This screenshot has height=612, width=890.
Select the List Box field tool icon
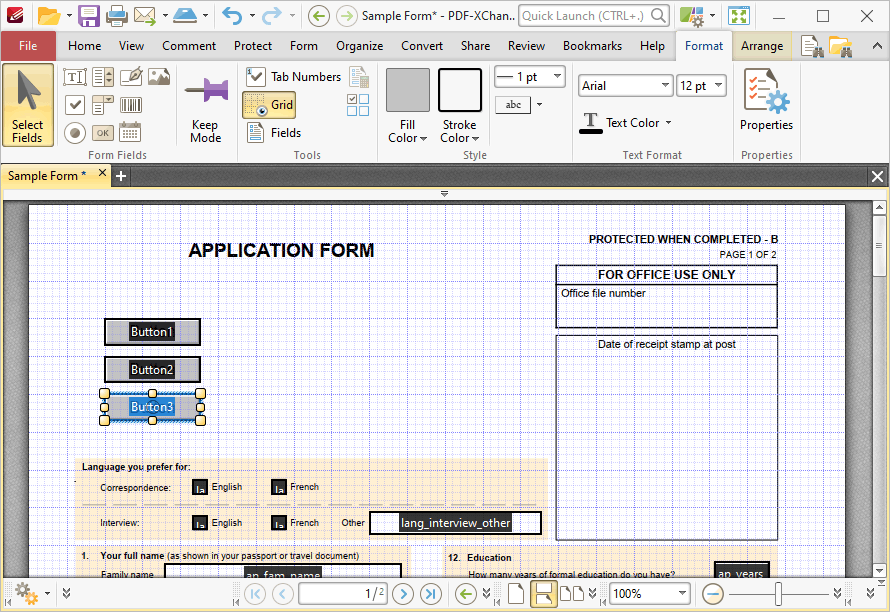click(x=103, y=77)
